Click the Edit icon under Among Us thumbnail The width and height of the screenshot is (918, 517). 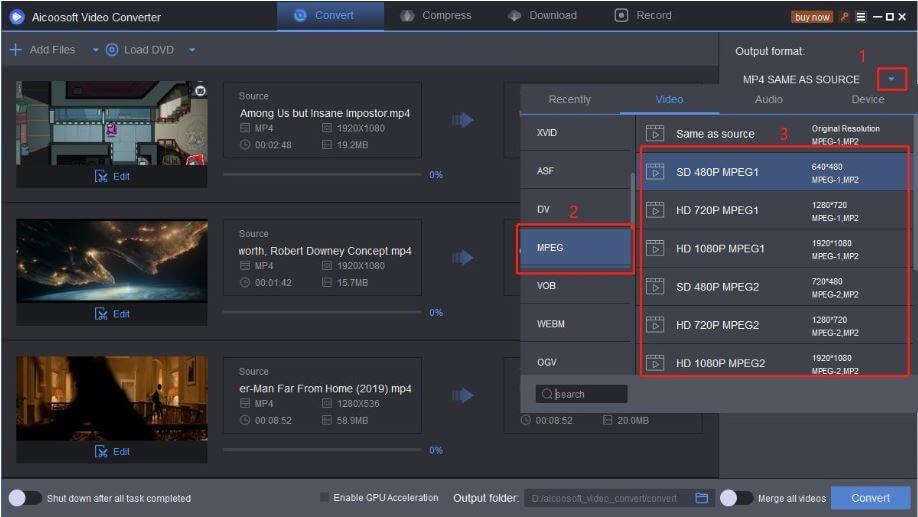pos(101,176)
